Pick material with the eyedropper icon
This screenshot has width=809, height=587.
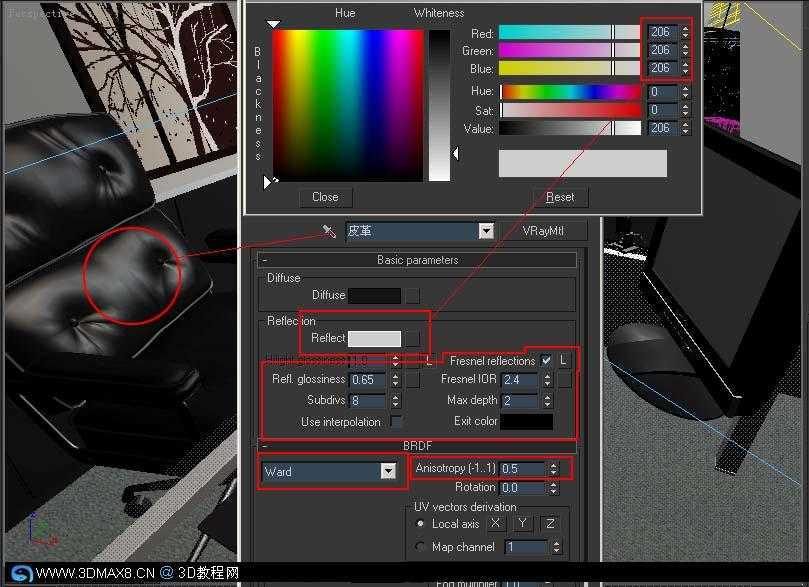[x=328, y=230]
